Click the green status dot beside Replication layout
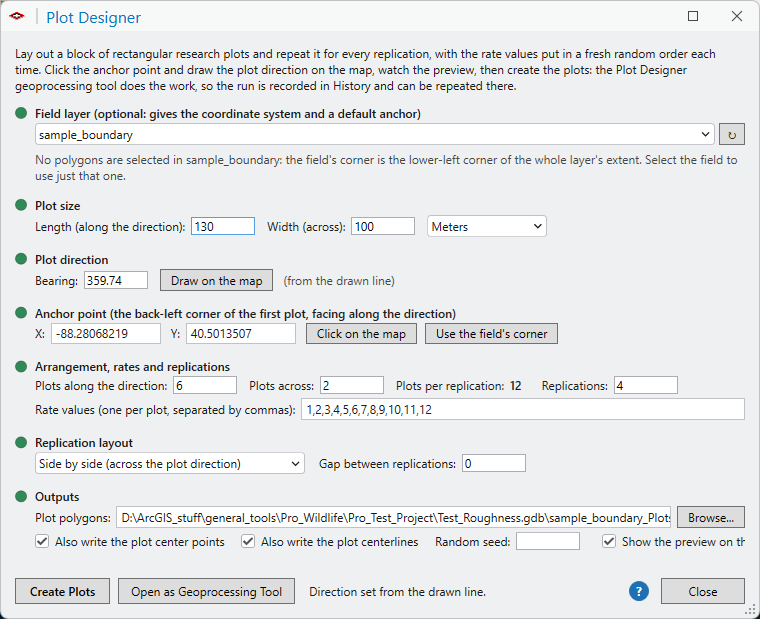The width and height of the screenshot is (760, 619). click(x=21, y=443)
